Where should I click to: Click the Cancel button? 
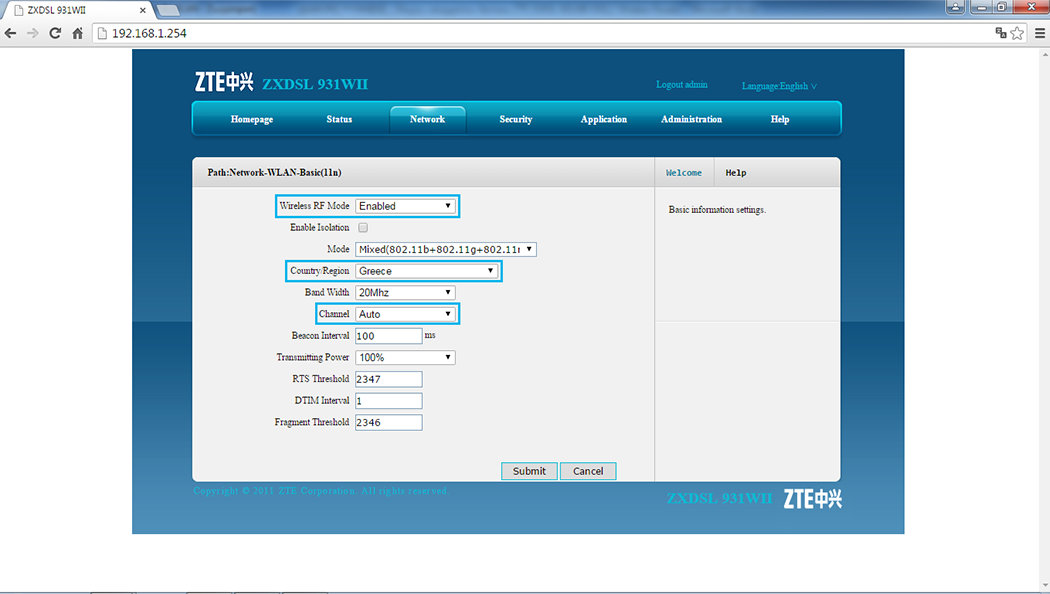tap(588, 471)
